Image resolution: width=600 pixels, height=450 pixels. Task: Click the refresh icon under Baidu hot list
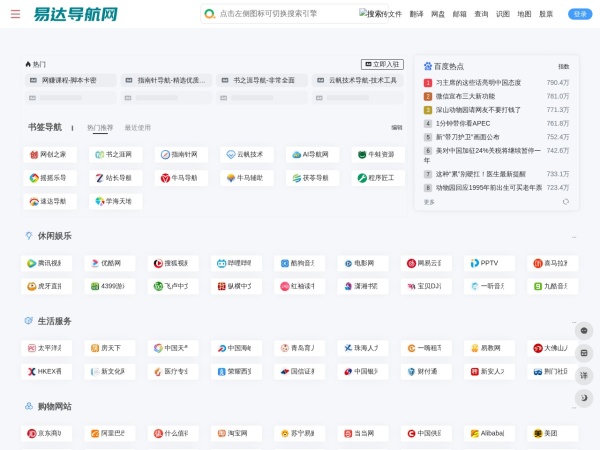click(565, 201)
